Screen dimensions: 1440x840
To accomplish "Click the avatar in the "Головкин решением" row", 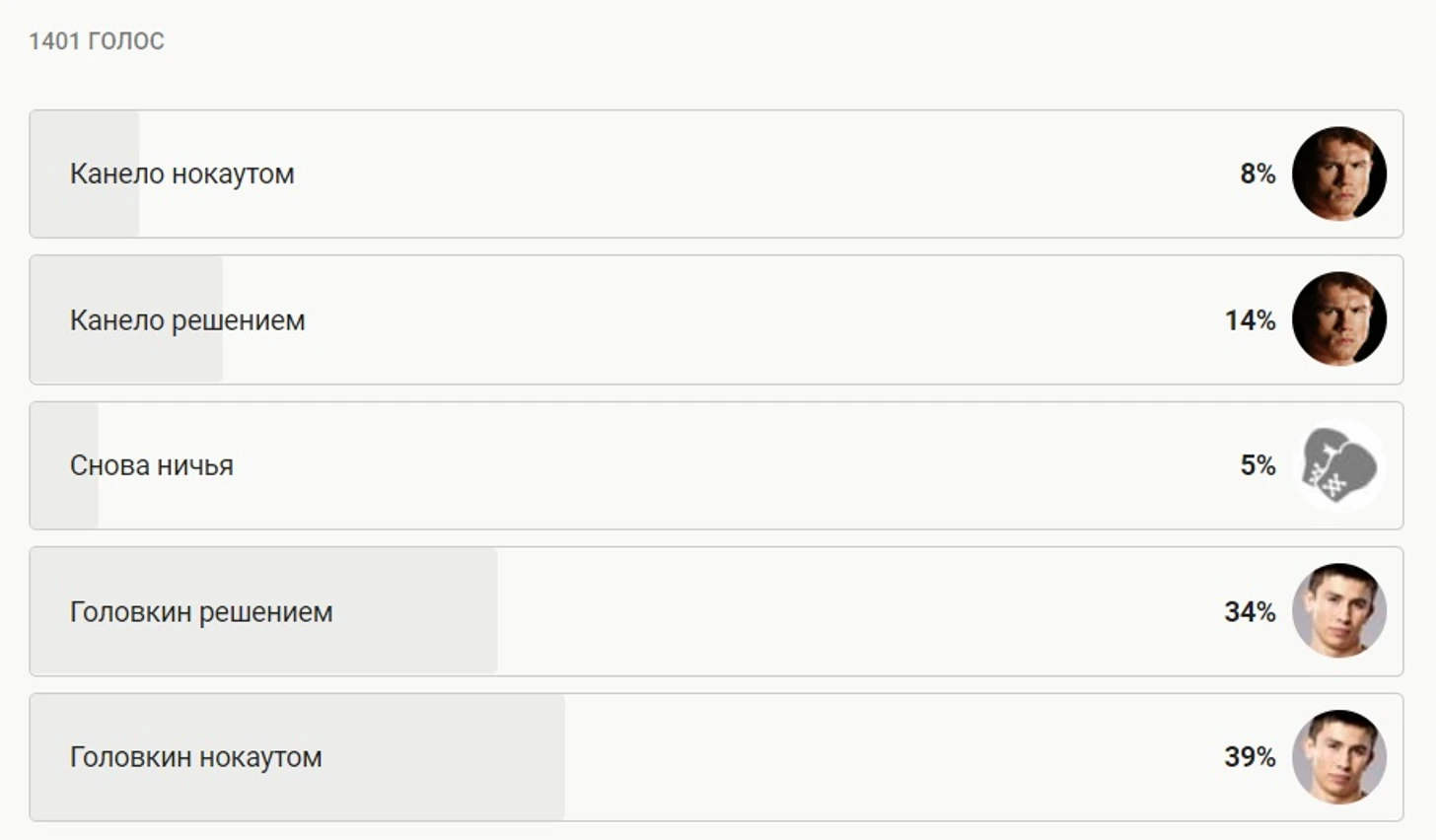I will tap(1338, 611).
